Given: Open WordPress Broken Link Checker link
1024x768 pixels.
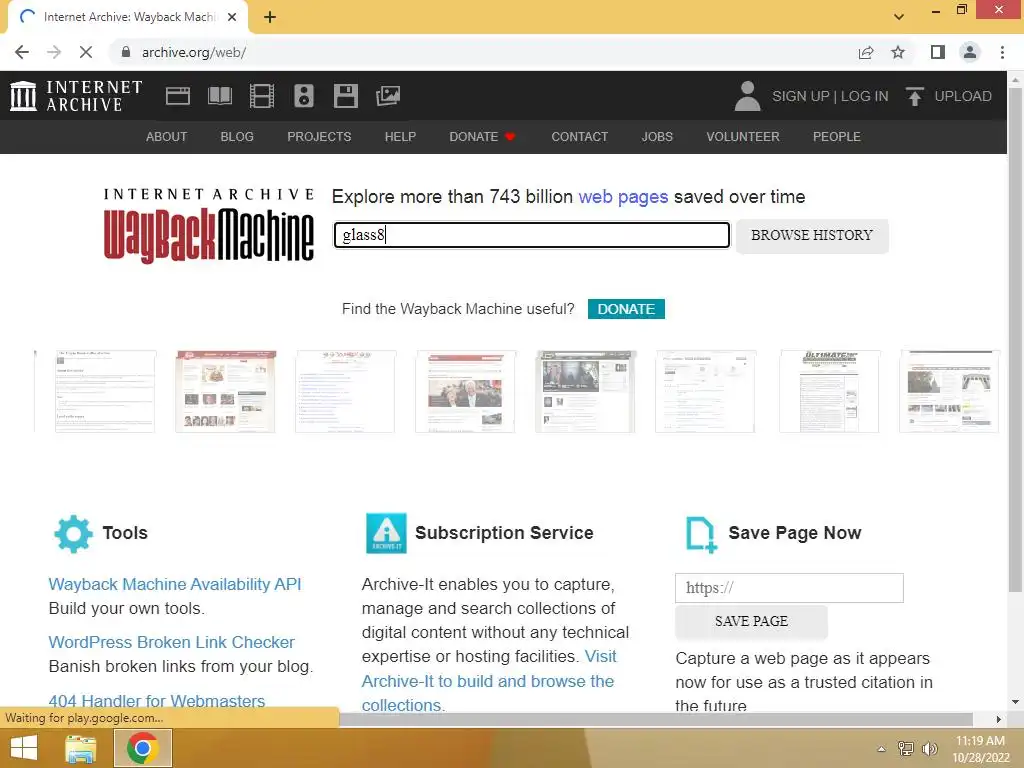Looking at the screenshot, I should pyautogui.click(x=172, y=642).
